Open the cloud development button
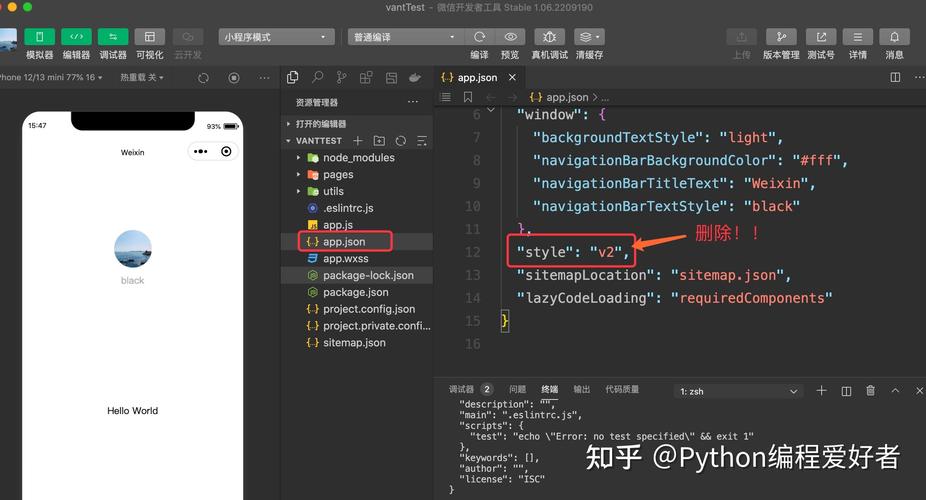 pos(188,37)
